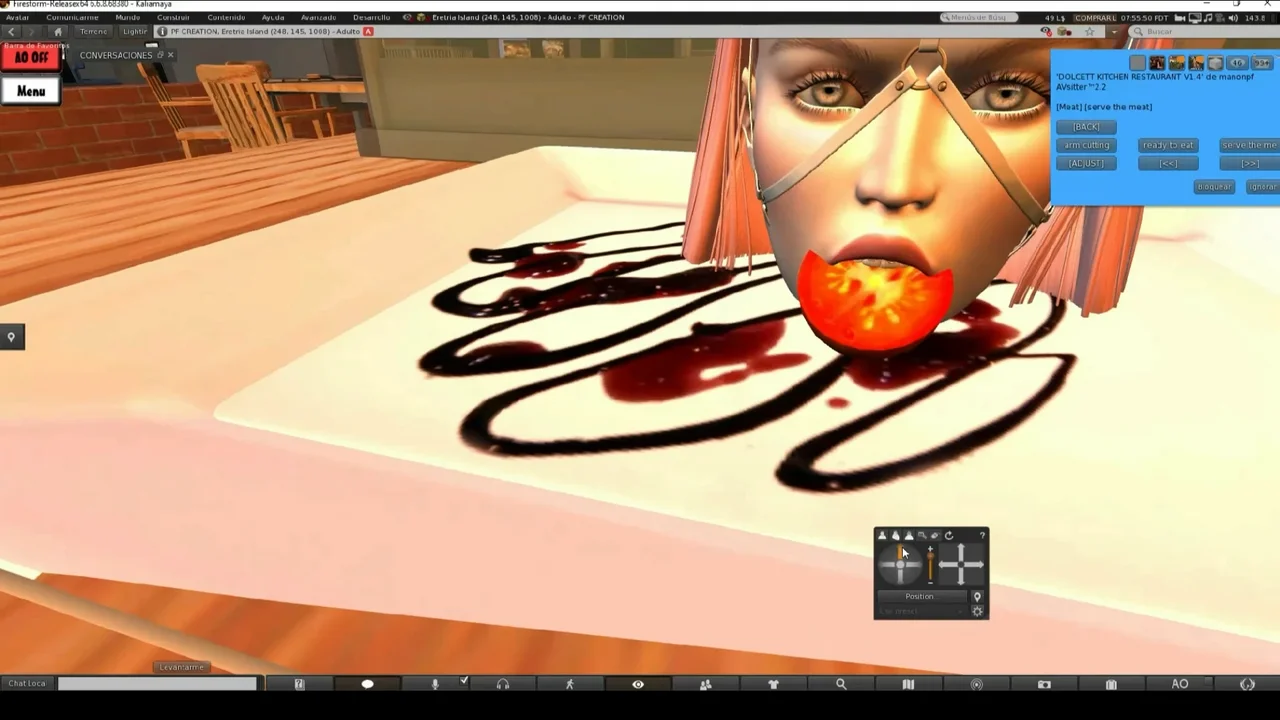Click the camera zoom slider
This screenshot has height=720, width=1280.
(930, 565)
